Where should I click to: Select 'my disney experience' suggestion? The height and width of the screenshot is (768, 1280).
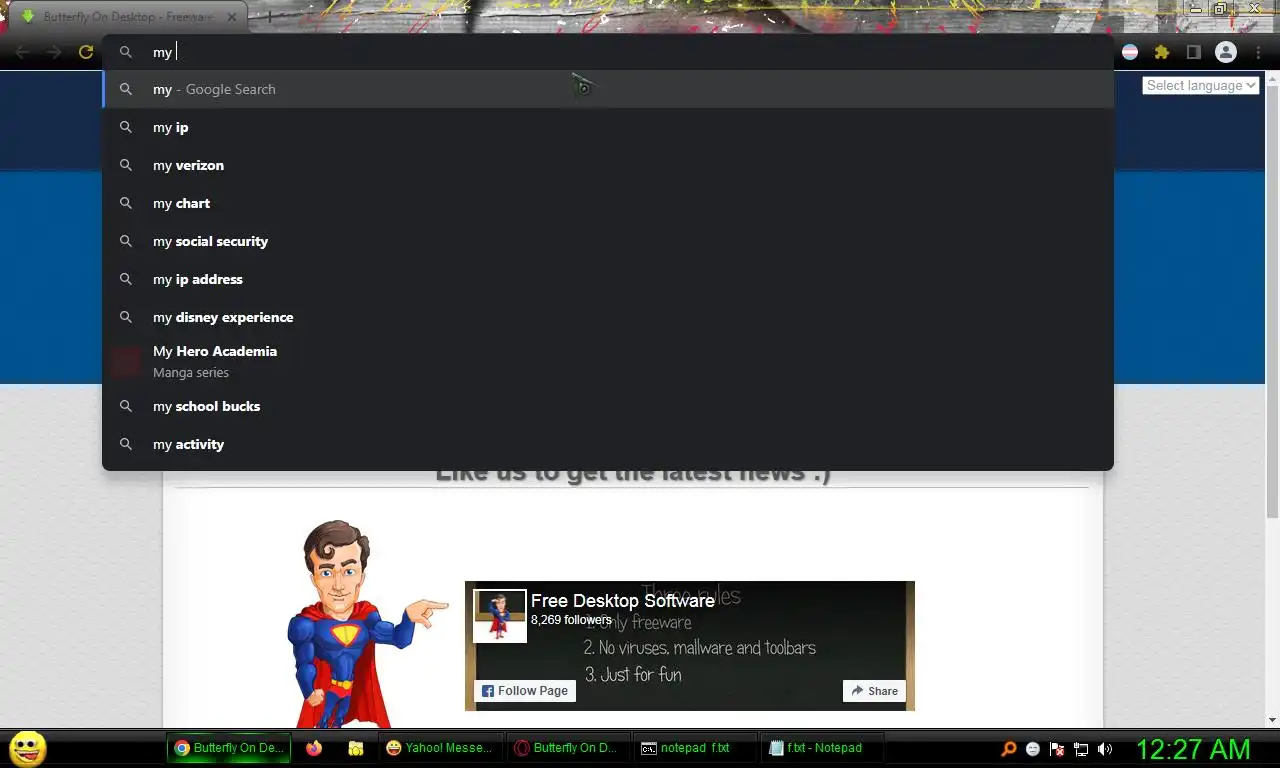pyautogui.click(x=608, y=317)
